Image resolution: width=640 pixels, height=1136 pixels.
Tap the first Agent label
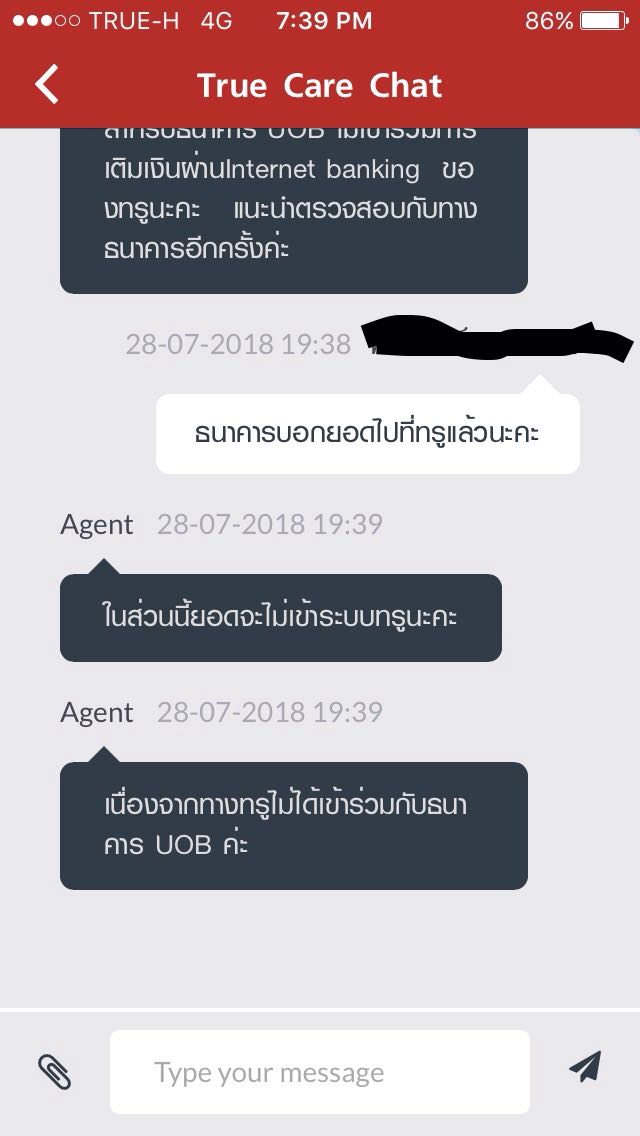pyautogui.click(x=96, y=525)
